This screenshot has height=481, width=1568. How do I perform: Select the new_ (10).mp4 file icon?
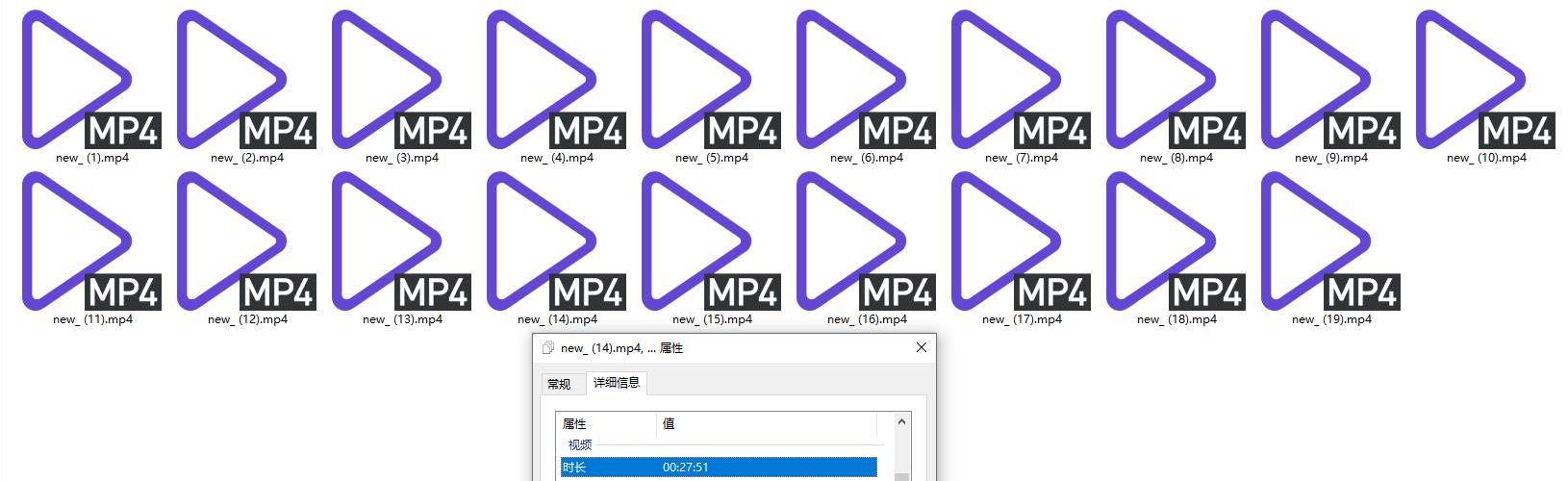coord(1485,81)
